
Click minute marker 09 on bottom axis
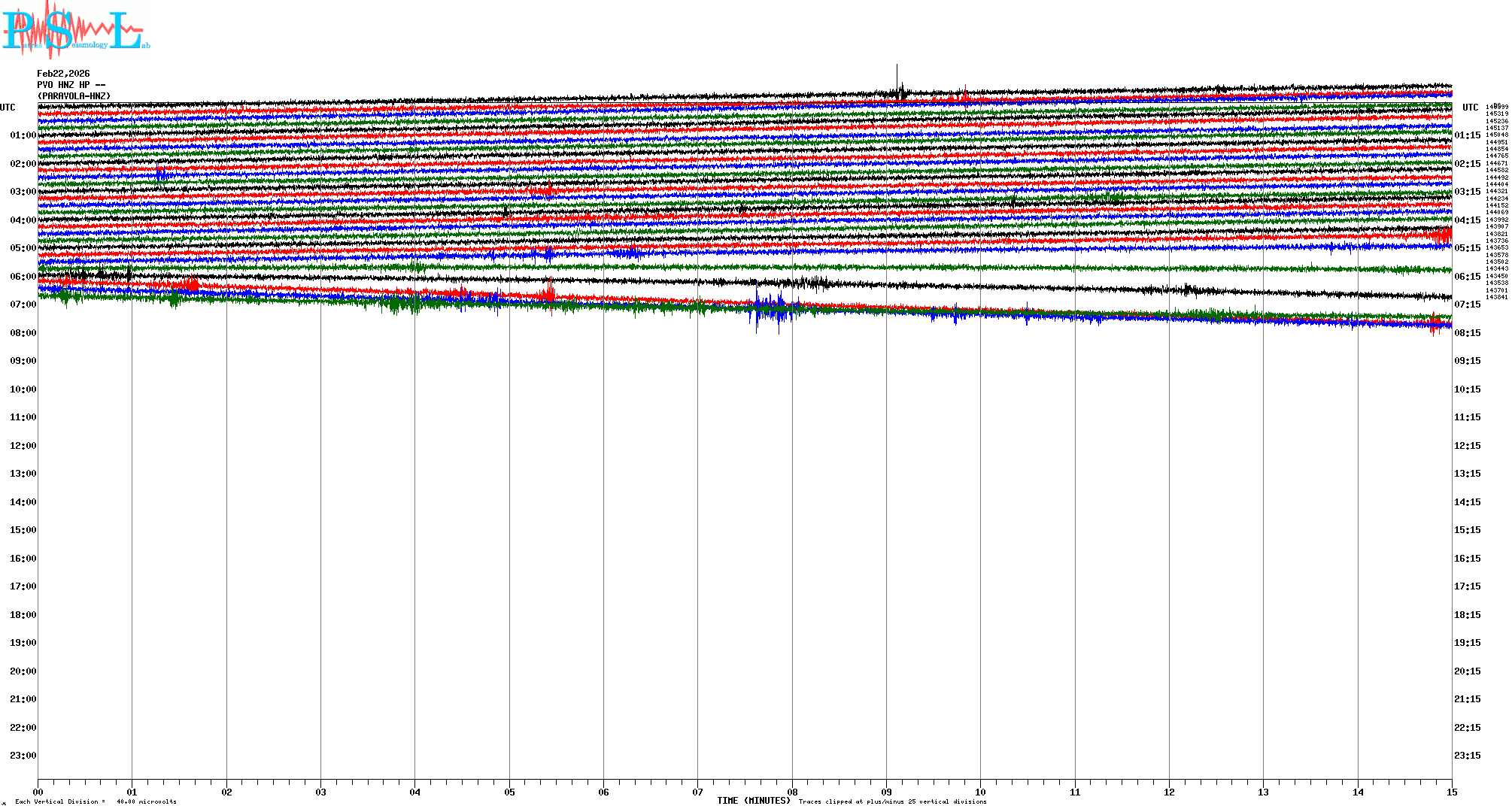coord(886,792)
